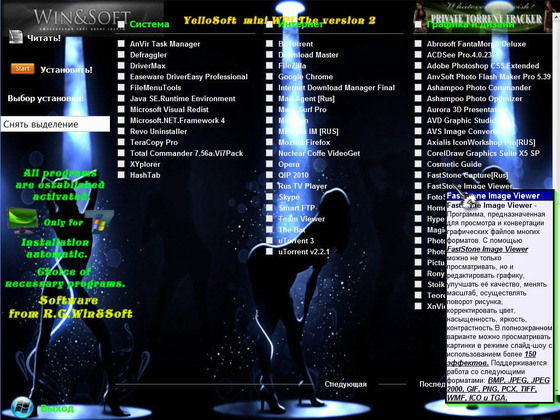Check the Revo Uninstaller checkbox
The image size is (560, 420).
coord(121,131)
